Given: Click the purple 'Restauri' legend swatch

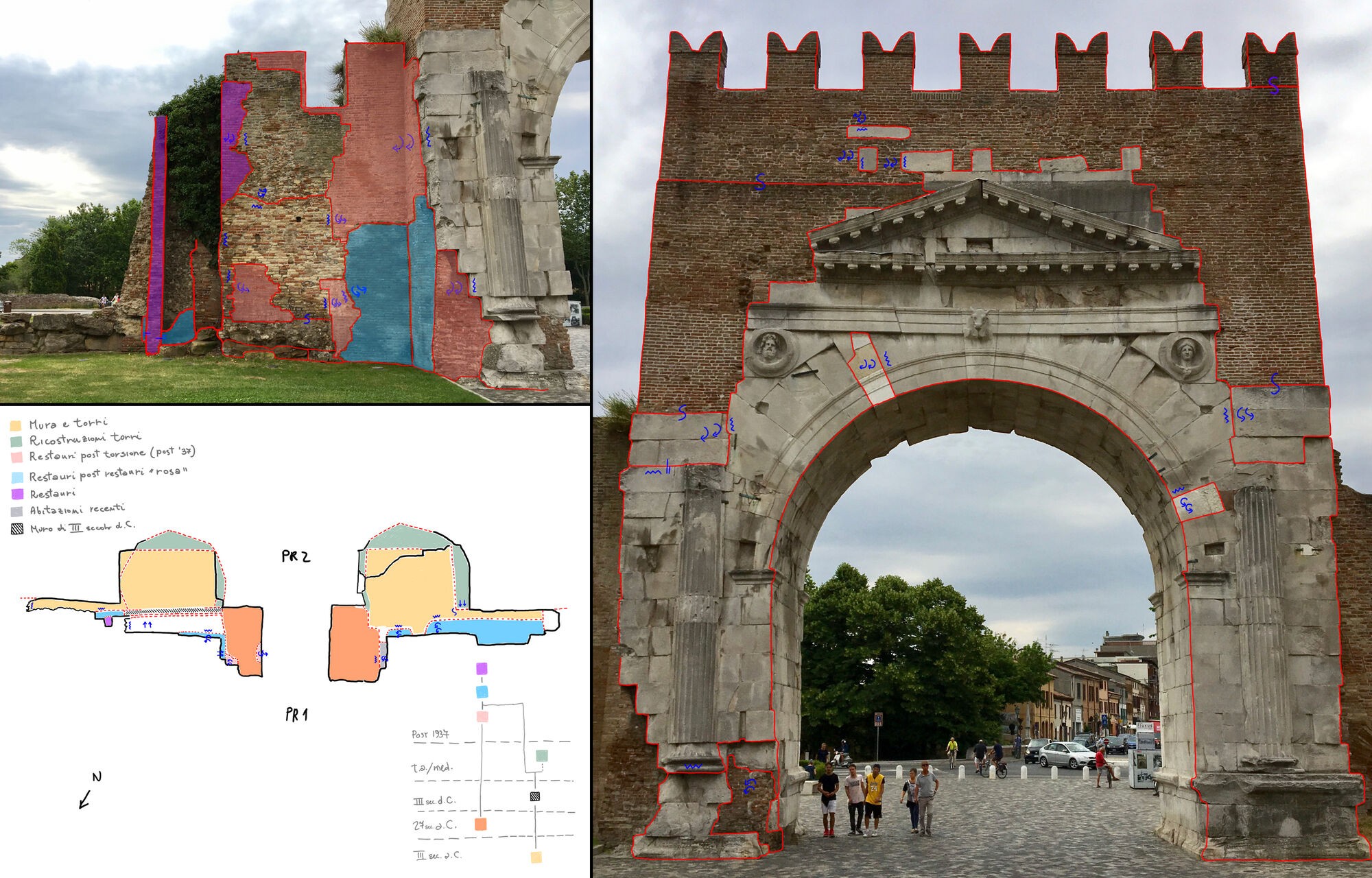Looking at the screenshot, I should (16, 494).
